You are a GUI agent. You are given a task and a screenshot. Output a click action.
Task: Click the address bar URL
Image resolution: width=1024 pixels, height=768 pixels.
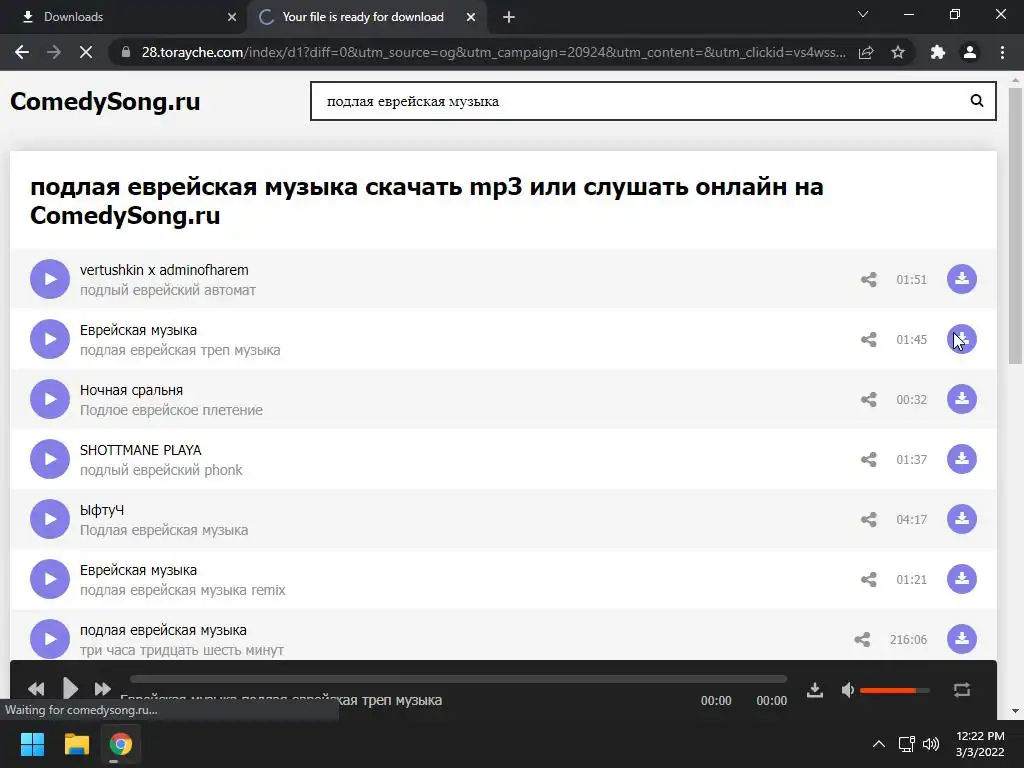click(493, 52)
